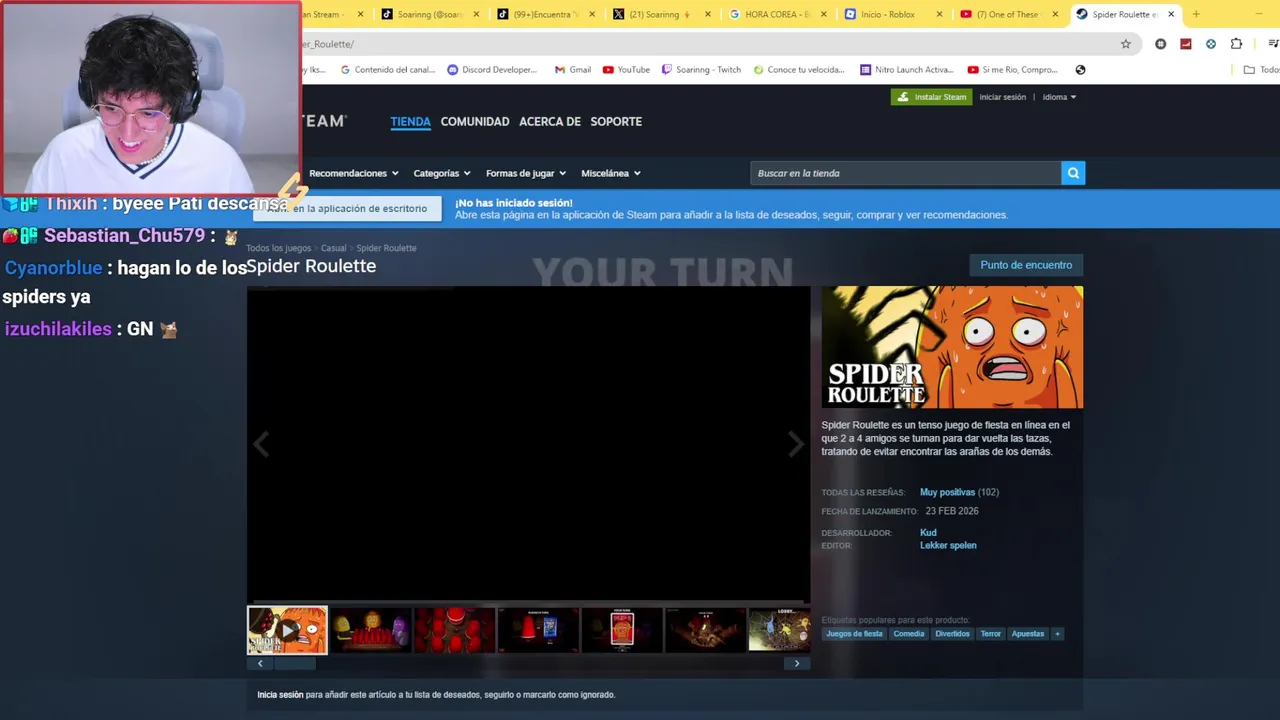Select the Apuestas tag
The width and height of the screenshot is (1280, 720).
coord(1027,633)
